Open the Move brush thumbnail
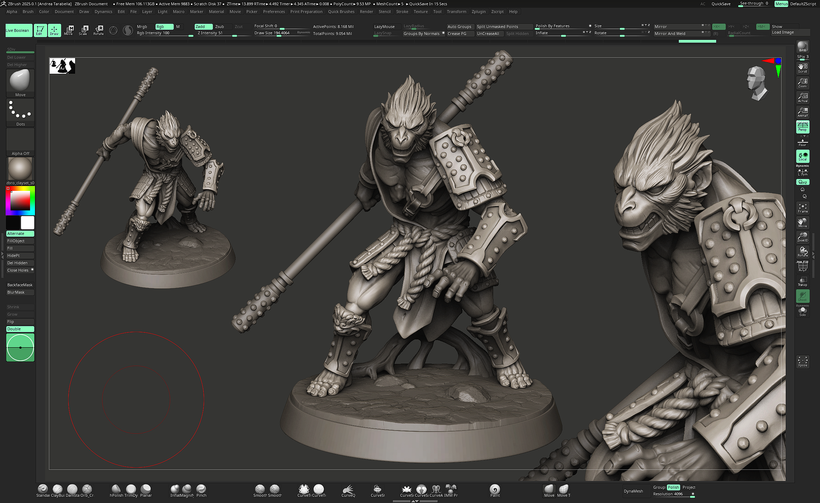 point(20,79)
